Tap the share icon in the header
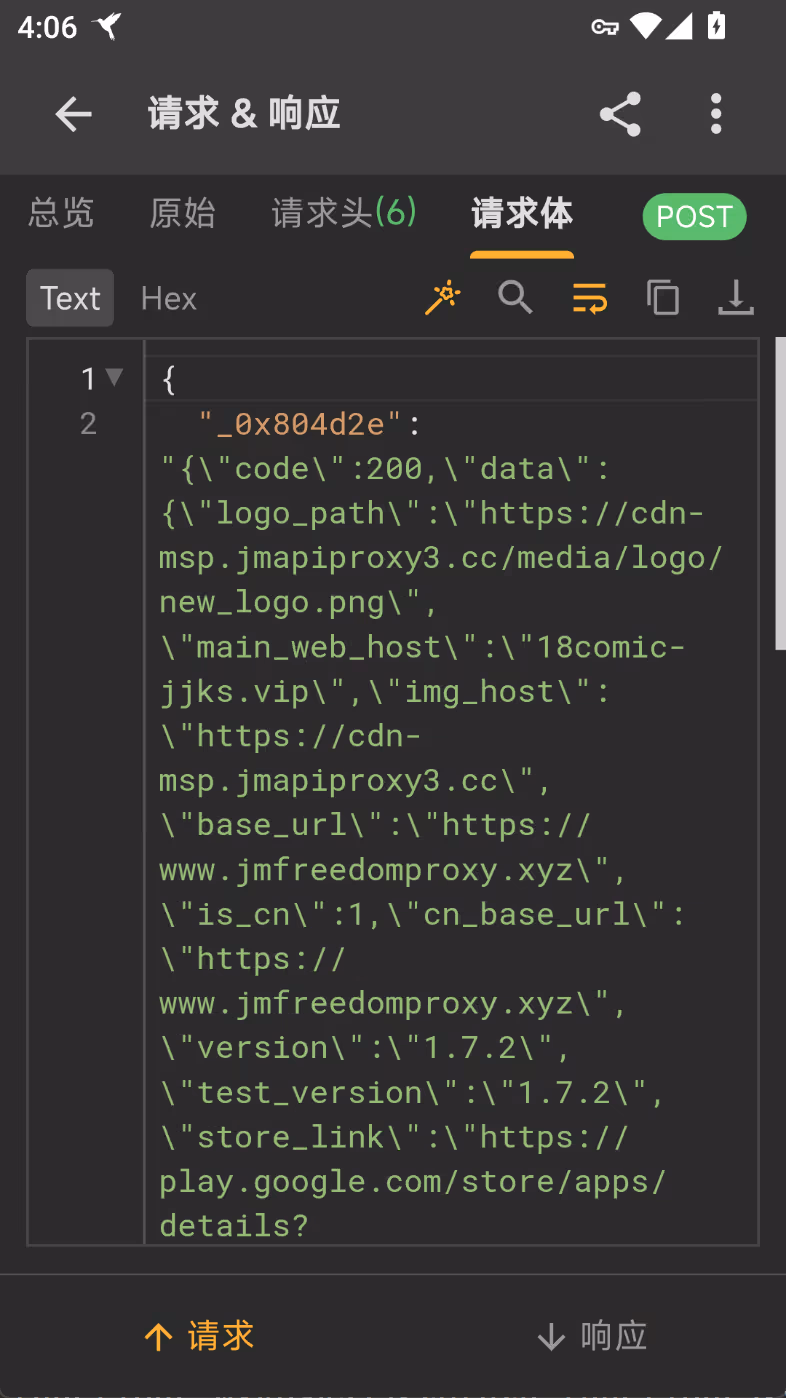Screen dimensions: 786x1398 pyautogui.click(x=620, y=114)
